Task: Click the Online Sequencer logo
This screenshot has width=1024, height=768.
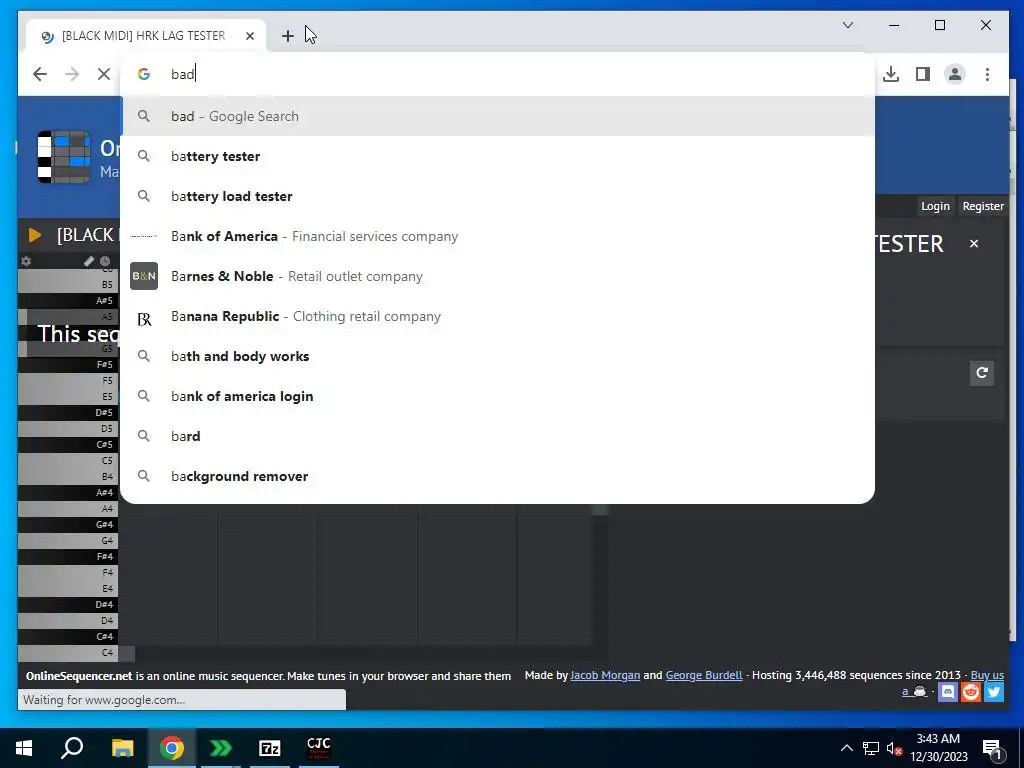Action: click(x=64, y=157)
